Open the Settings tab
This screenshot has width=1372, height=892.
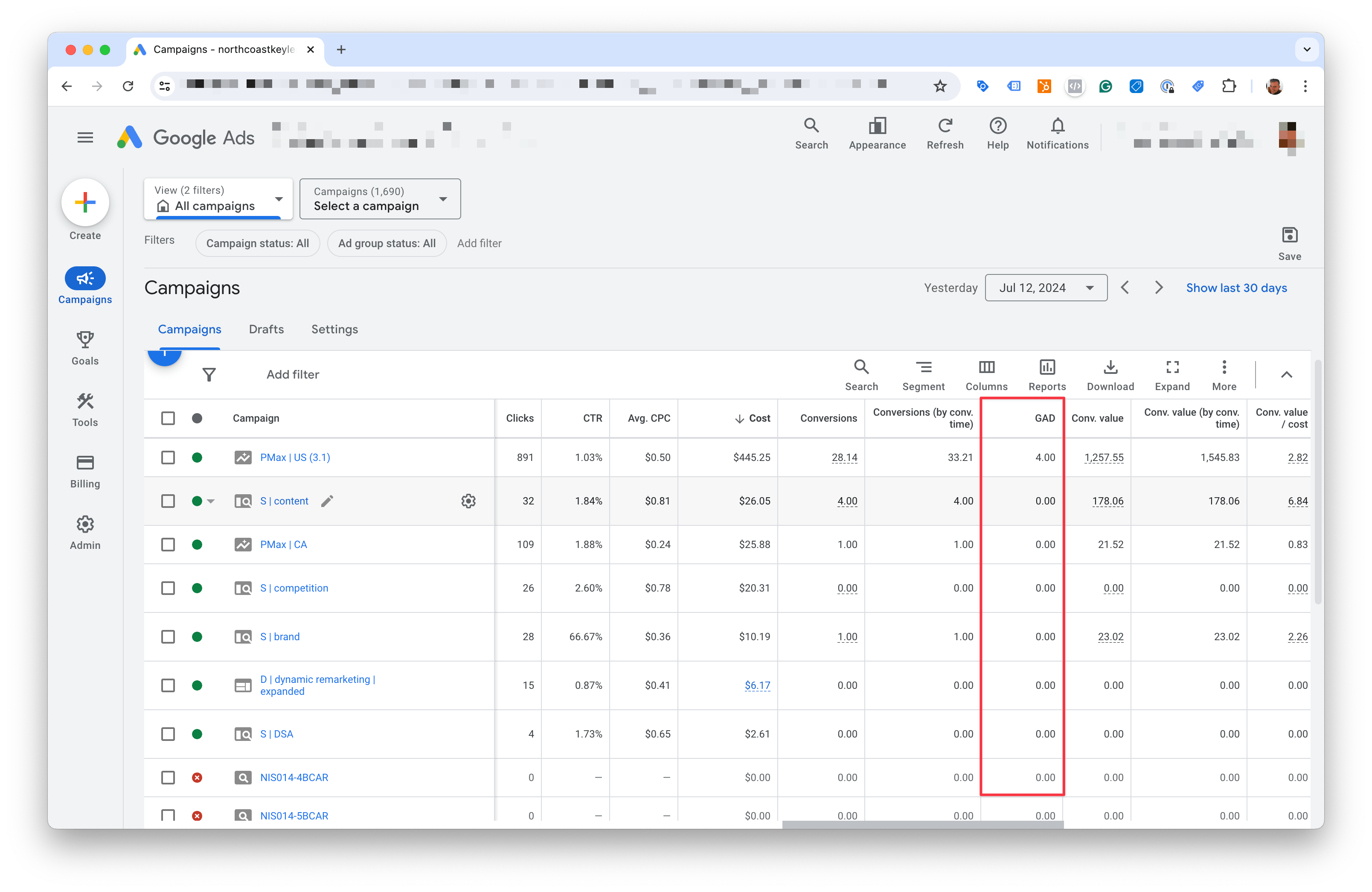(334, 329)
